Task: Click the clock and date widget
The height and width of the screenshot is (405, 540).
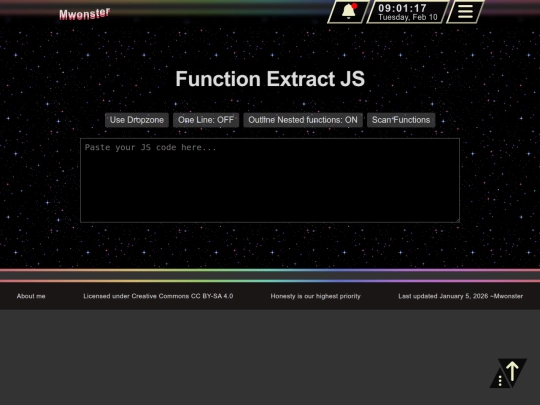Action: (x=408, y=12)
